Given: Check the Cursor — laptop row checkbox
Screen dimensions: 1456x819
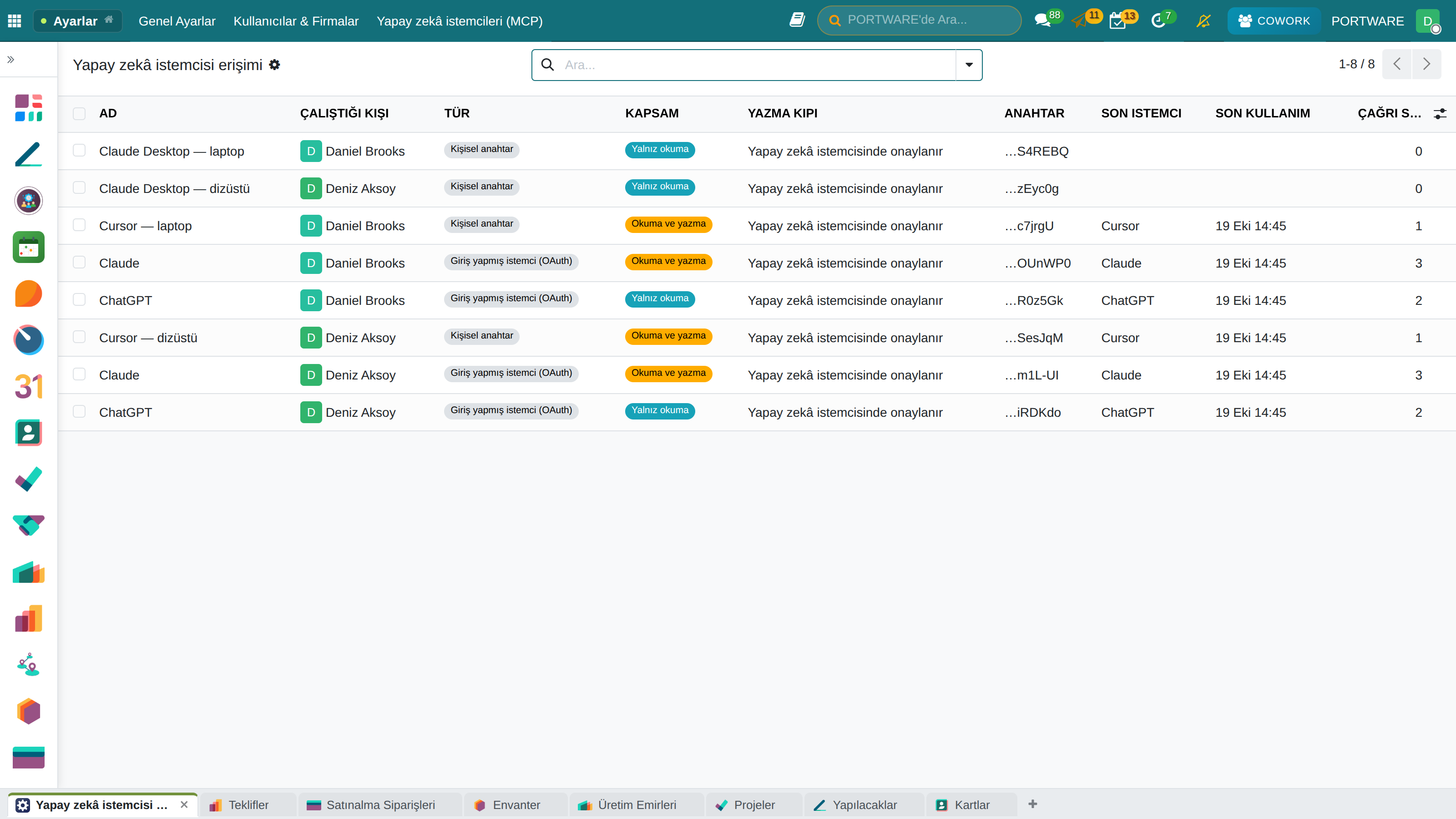Looking at the screenshot, I should tap(79, 225).
